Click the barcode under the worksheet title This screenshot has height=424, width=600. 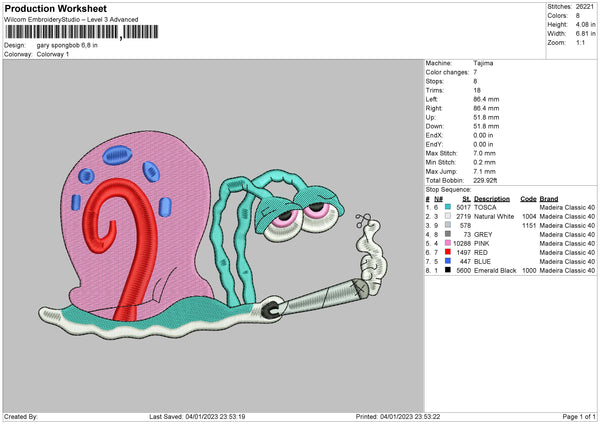click(x=82, y=32)
